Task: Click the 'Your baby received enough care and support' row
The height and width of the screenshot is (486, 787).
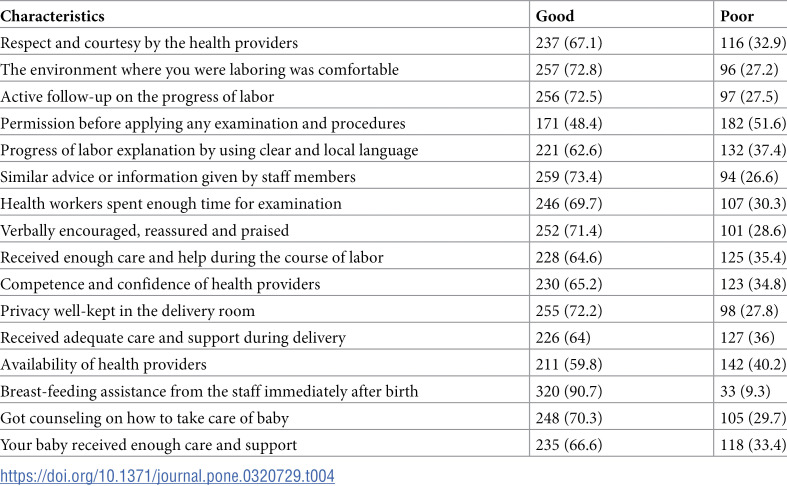Action: [x=394, y=445]
